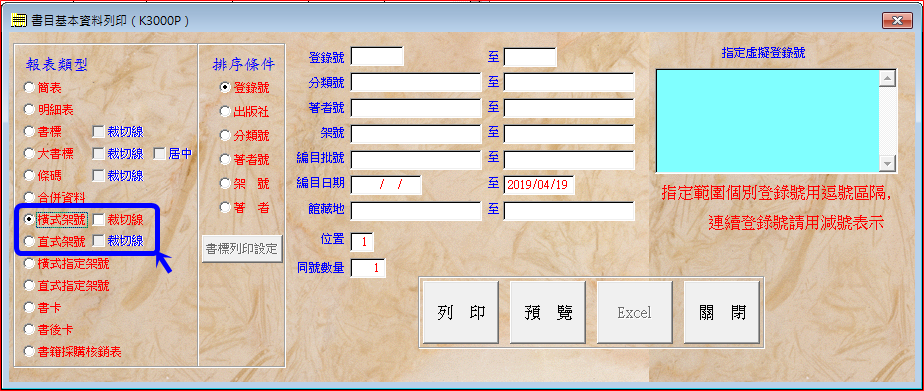Screen dimensions: 924x391
Task: Sort by 登錄號 radio option
Action: (225, 88)
